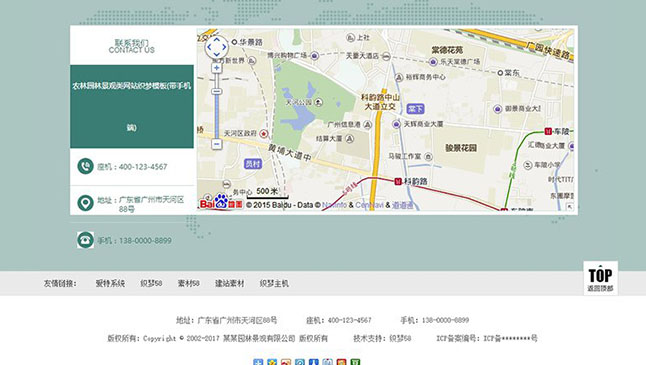
Task: Zoom in with the map plus button
Action: pos(217,68)
